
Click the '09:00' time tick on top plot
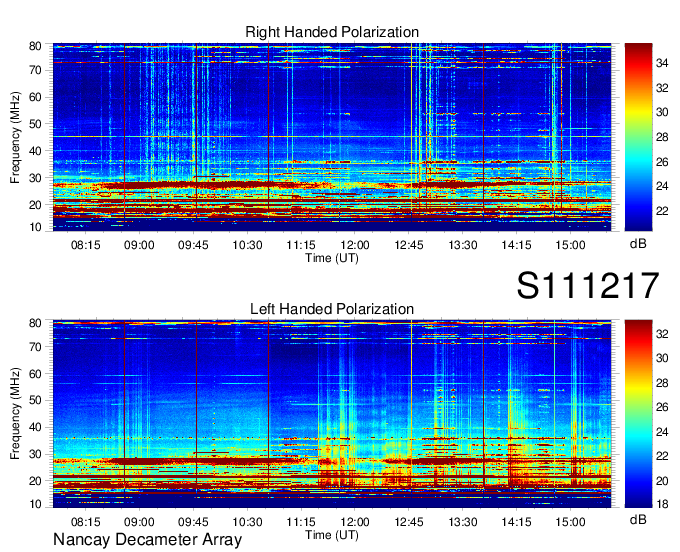(x=139, y=245)
